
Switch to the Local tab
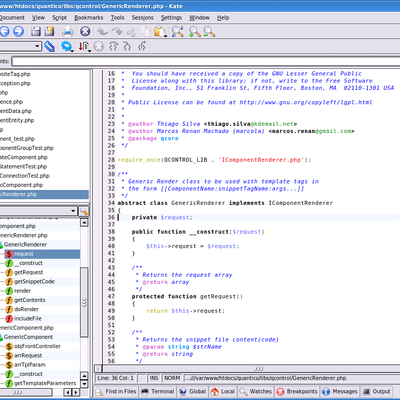coord(223,391)
